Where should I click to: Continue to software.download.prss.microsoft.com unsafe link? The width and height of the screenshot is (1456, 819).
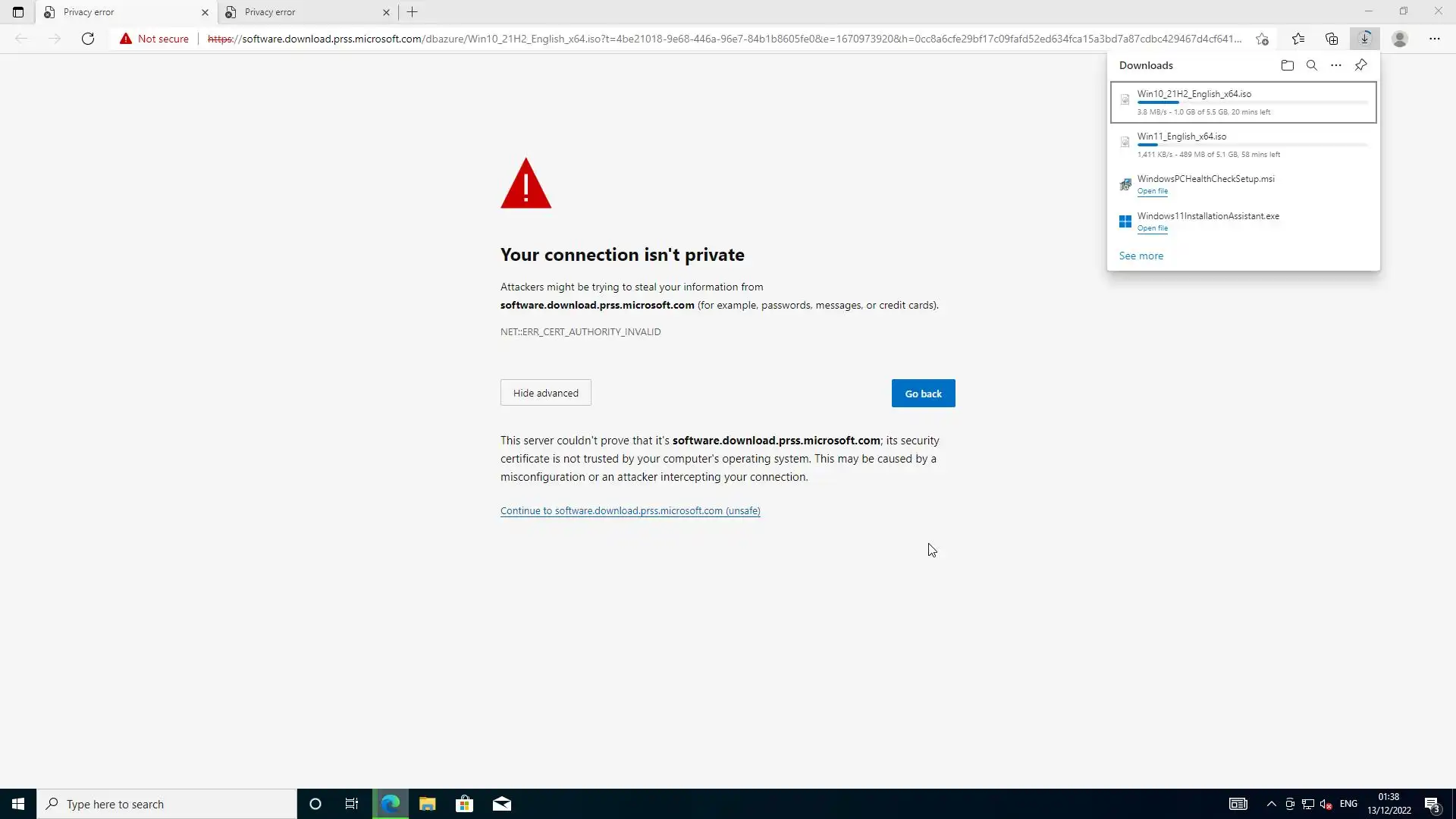tap(630, 511)
